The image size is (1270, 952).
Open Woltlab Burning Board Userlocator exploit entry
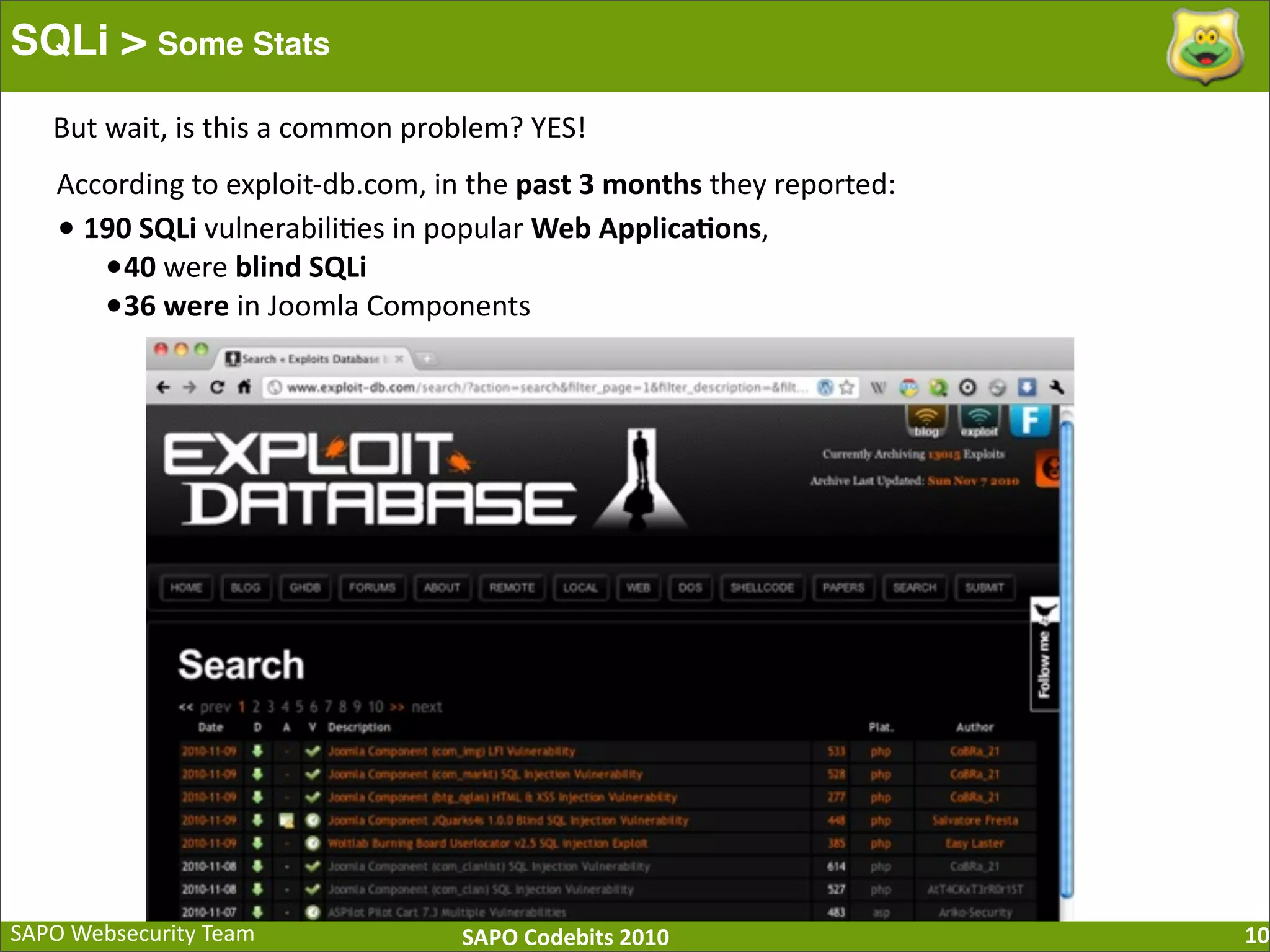487,844
